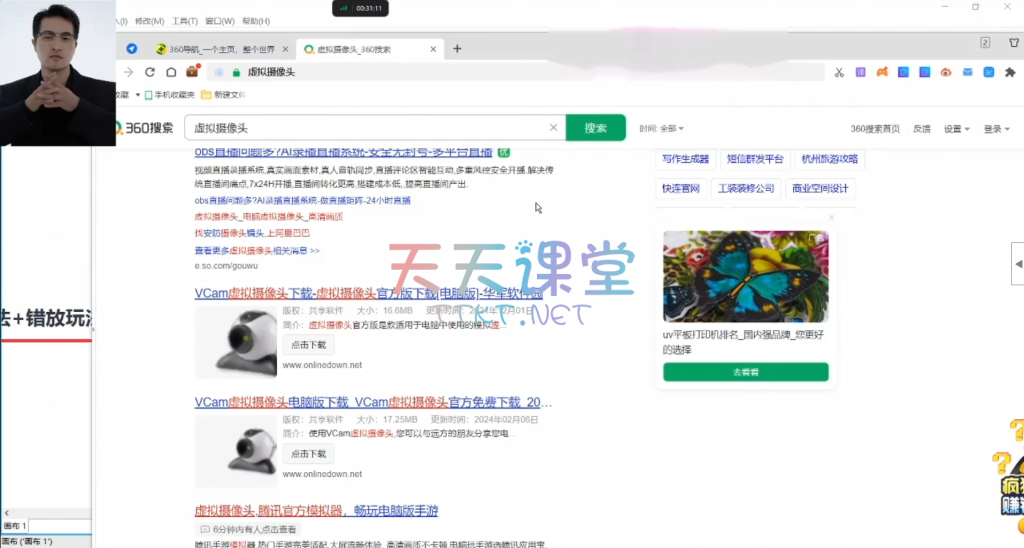1024x548 pixels.
Task: Click the blue compass icon in tab bar
Action: [x=131, y=48]
